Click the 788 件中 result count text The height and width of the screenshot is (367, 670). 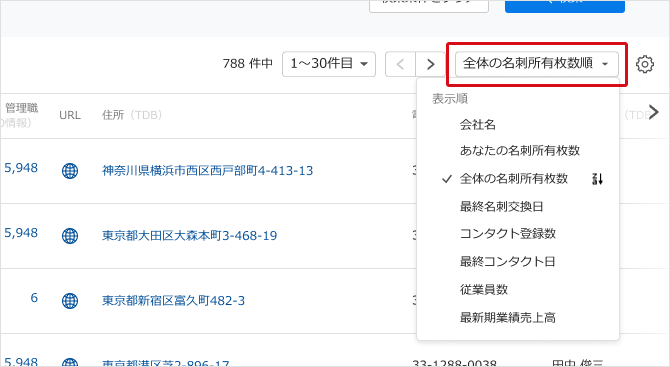(x=248, y=64)
